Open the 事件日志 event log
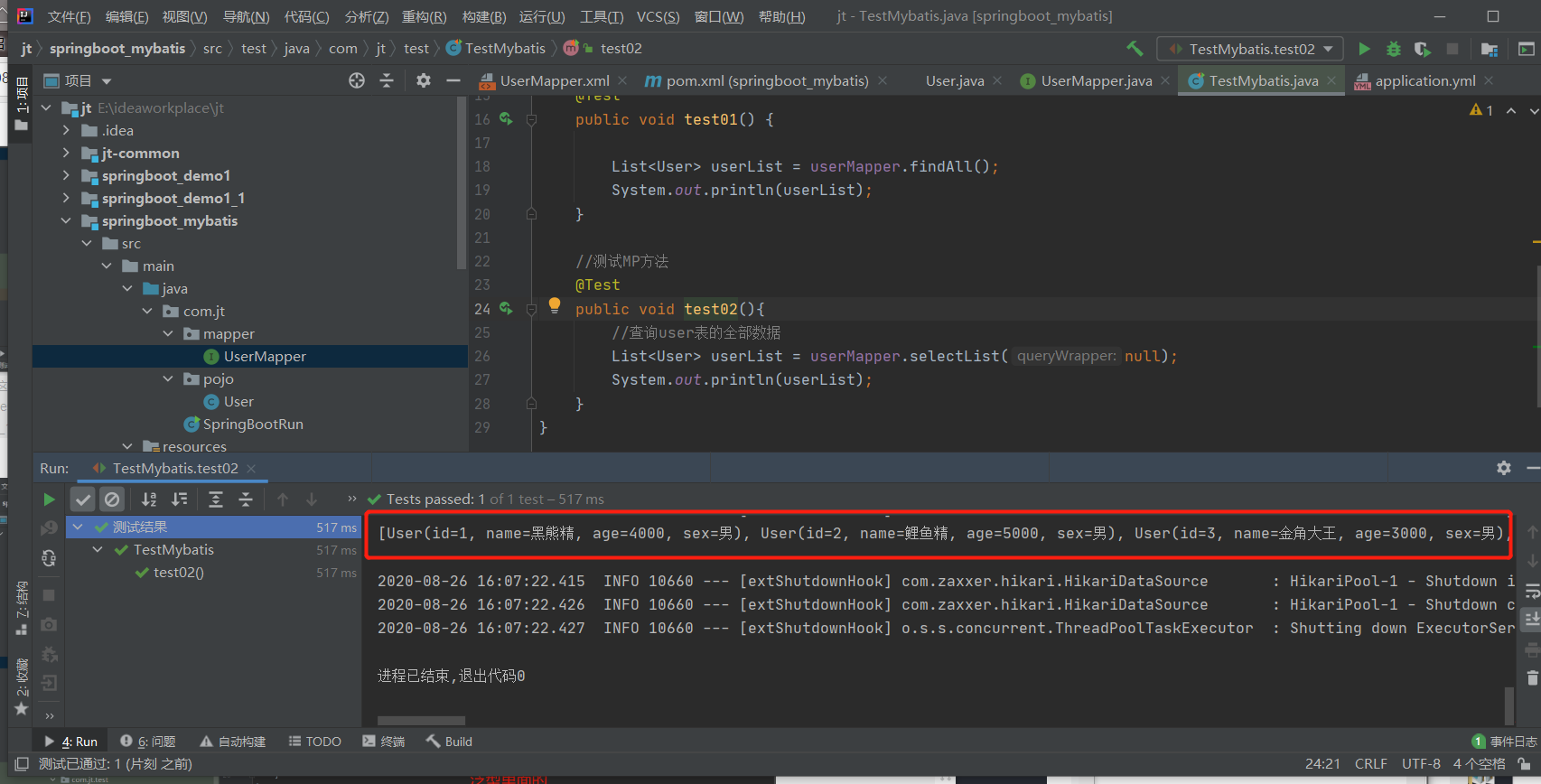The height and width of the screenshot is (784, 1541). click(1504, 742)
